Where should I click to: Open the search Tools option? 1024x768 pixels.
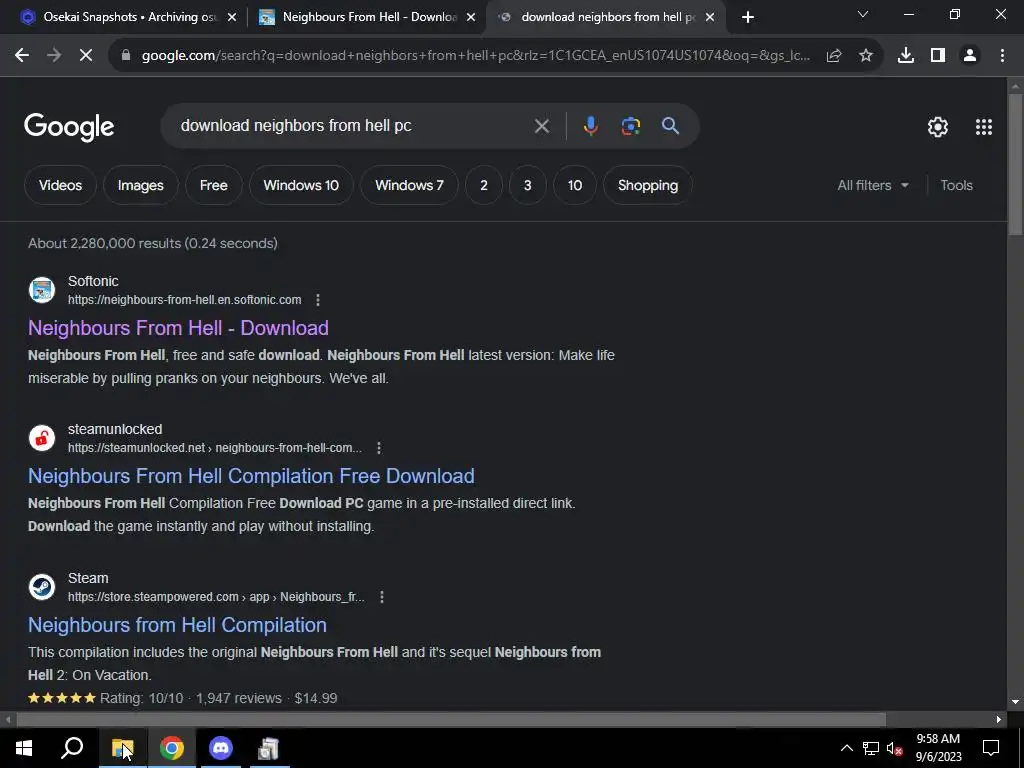click(957, 185)
